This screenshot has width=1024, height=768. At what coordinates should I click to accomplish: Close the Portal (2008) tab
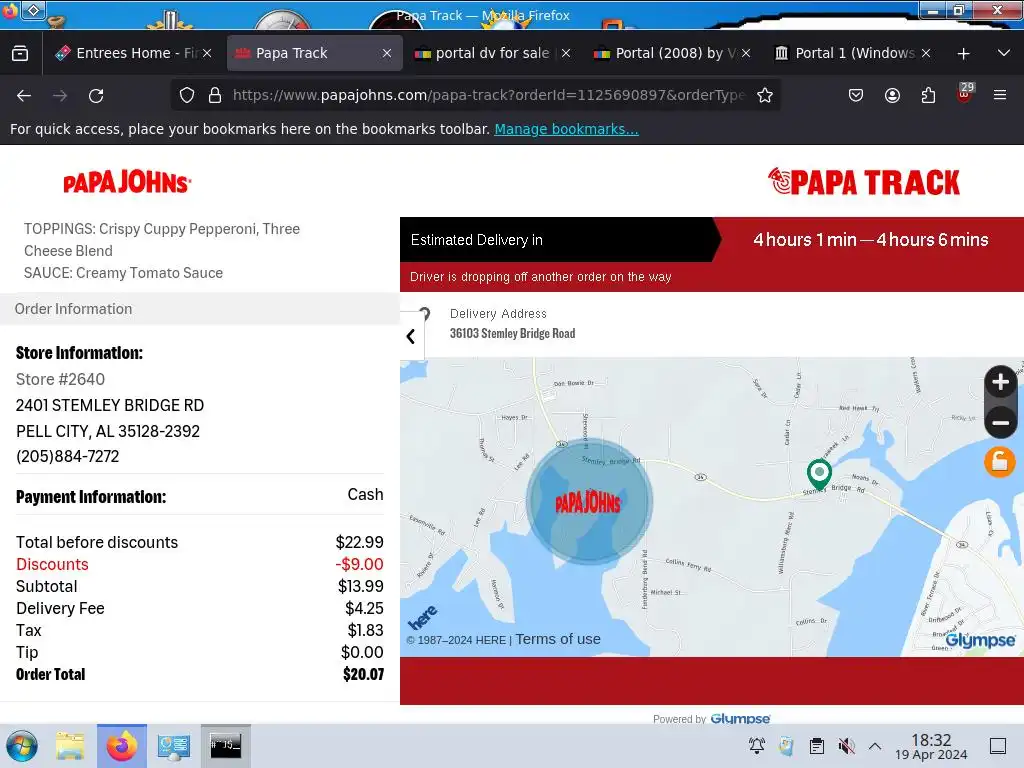pyautogui.click(x=746, y=53)
